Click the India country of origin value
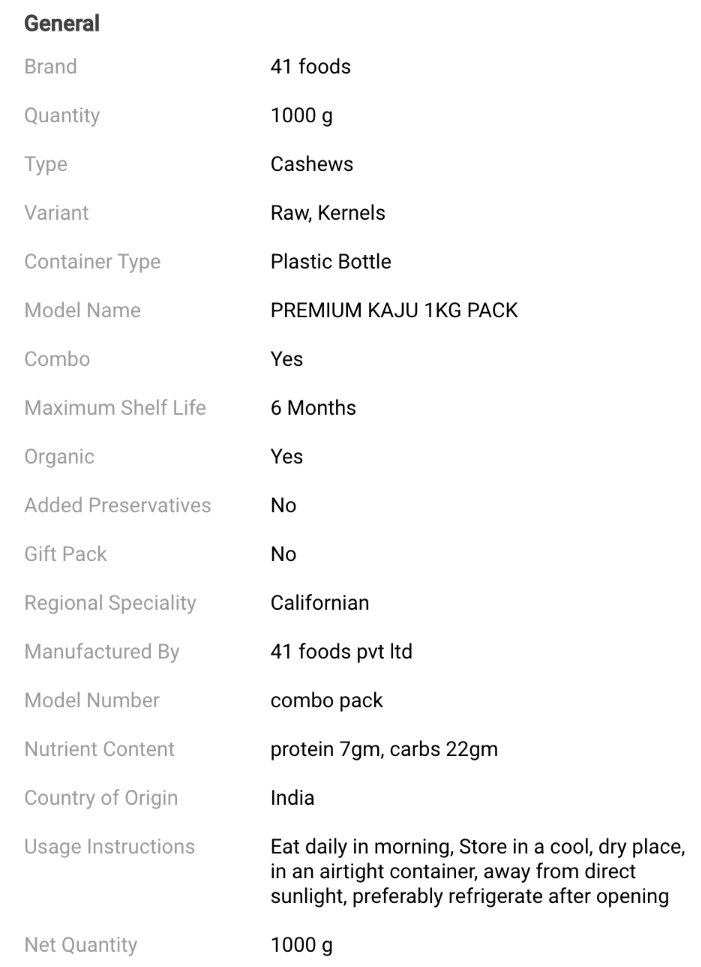The image size is (701, 967). pos(292,798)
